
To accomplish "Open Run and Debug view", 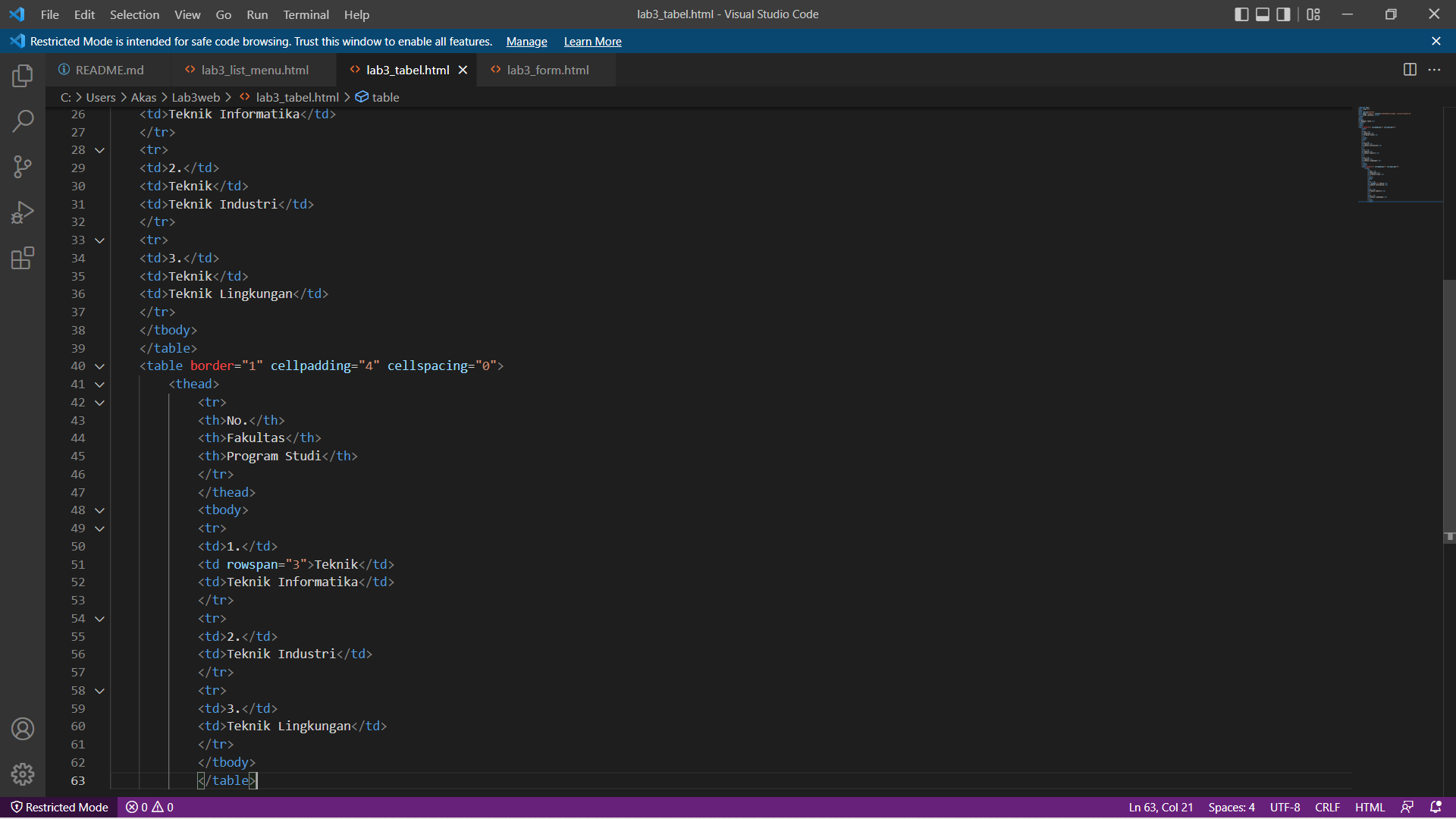I will pos(23,212).
